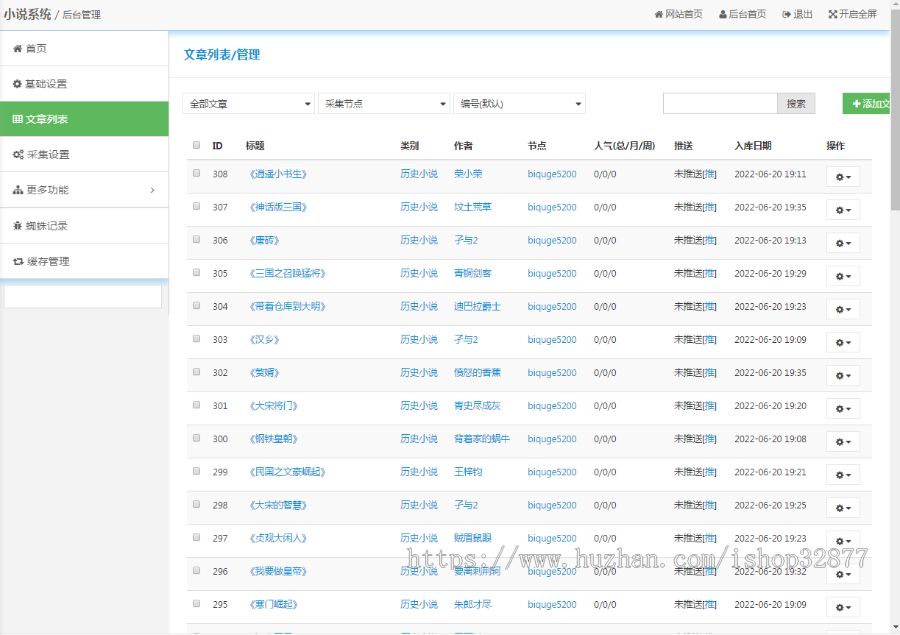This screenshot has width=900, height=635.
Task: Click author link 青铜剑客
Action: tap(472, 273)
